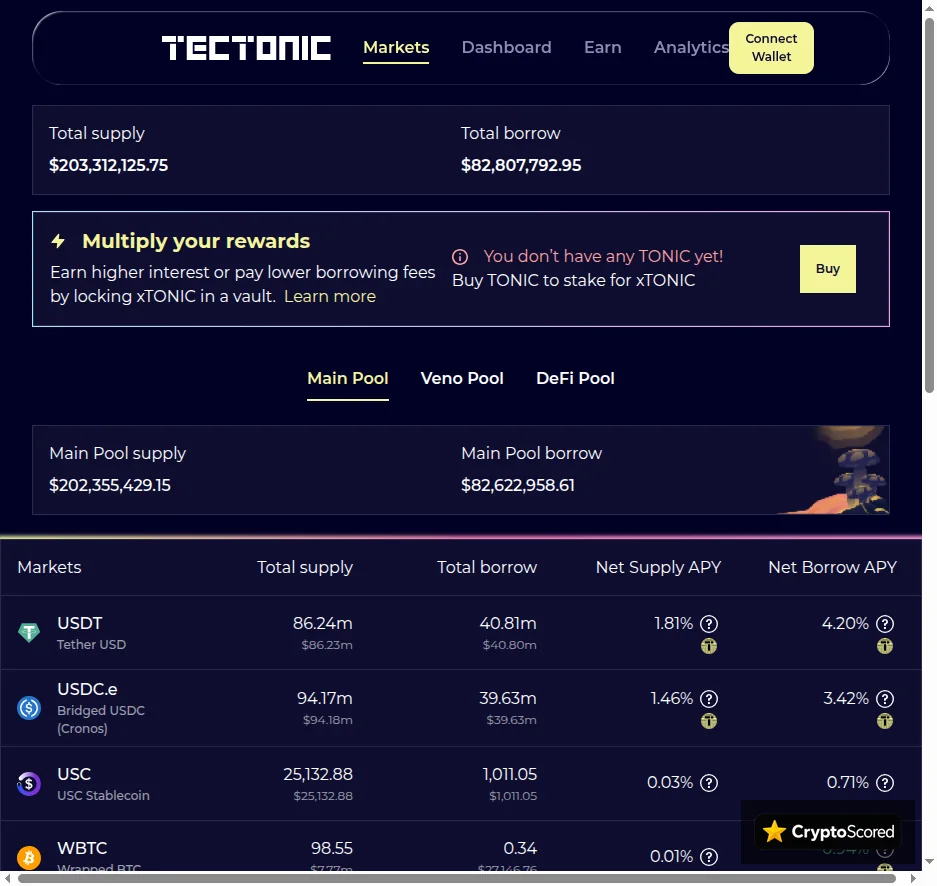Click the horizontal scrollbar thumb
Image resolution: width=937 pixels, height=886 pixels.
[x=457, y=878]
